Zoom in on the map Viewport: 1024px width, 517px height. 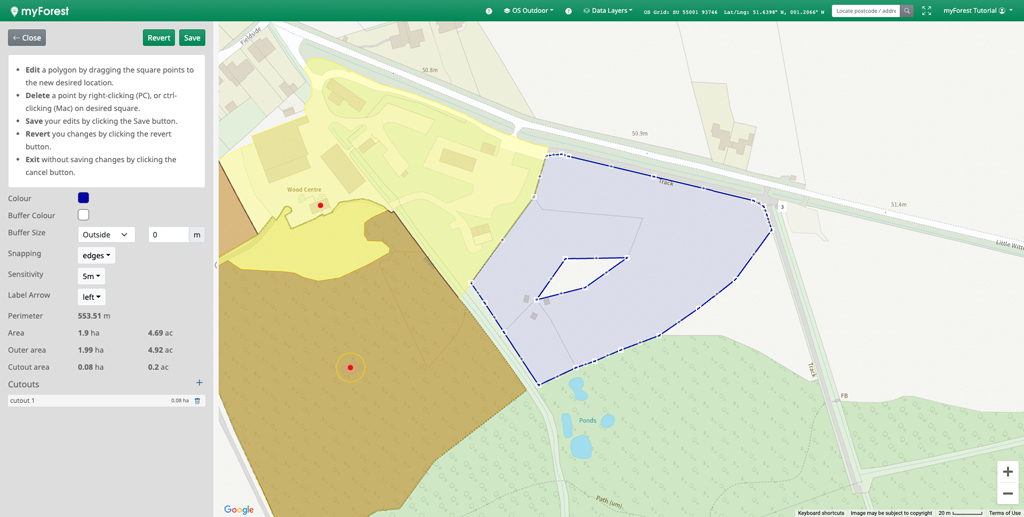coord(1007,472)
